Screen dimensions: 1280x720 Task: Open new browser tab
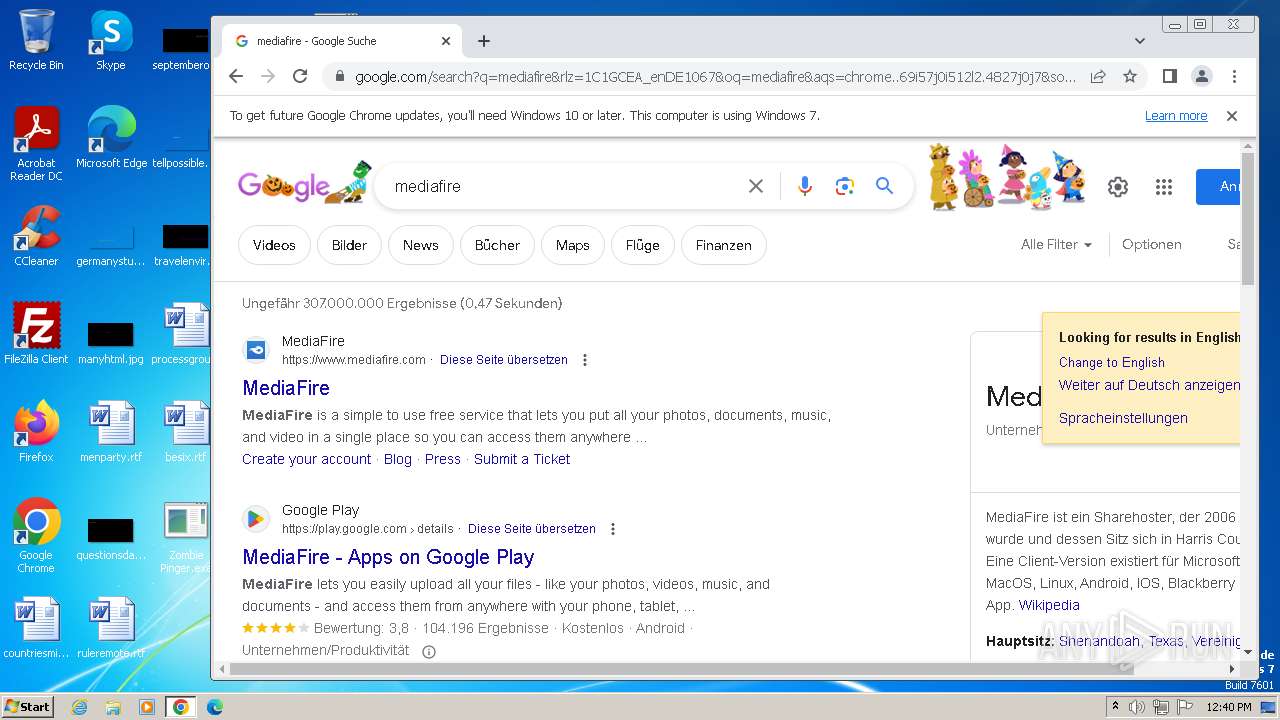coord(484,41)
